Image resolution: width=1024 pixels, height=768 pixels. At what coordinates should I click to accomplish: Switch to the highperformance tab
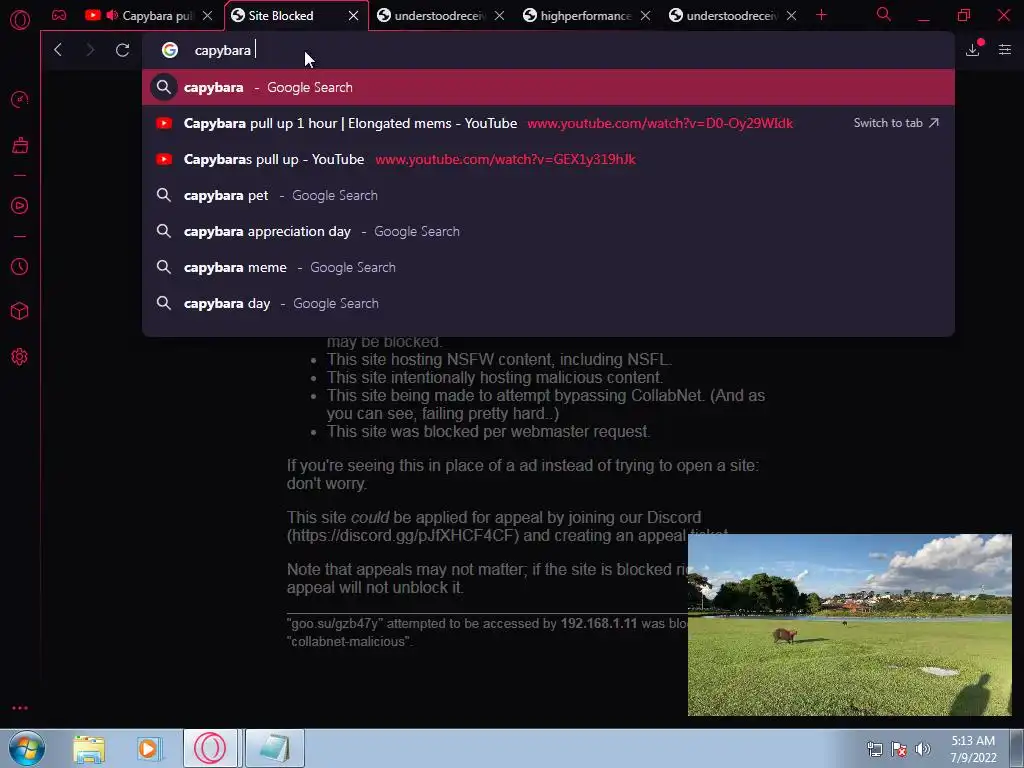pyautogui.click(x=586, y=16)
